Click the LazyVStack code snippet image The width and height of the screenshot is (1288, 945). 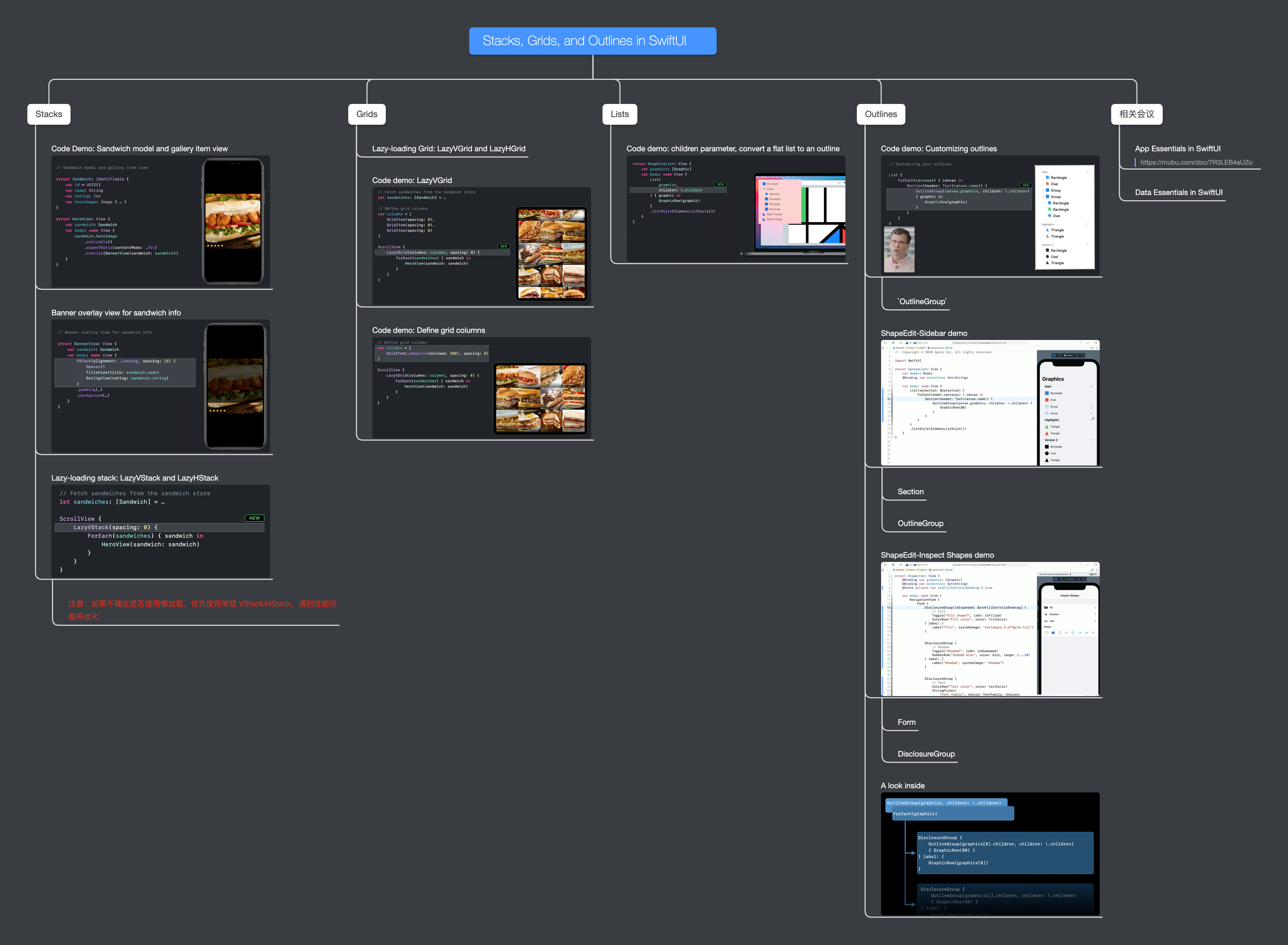point(160,531)
